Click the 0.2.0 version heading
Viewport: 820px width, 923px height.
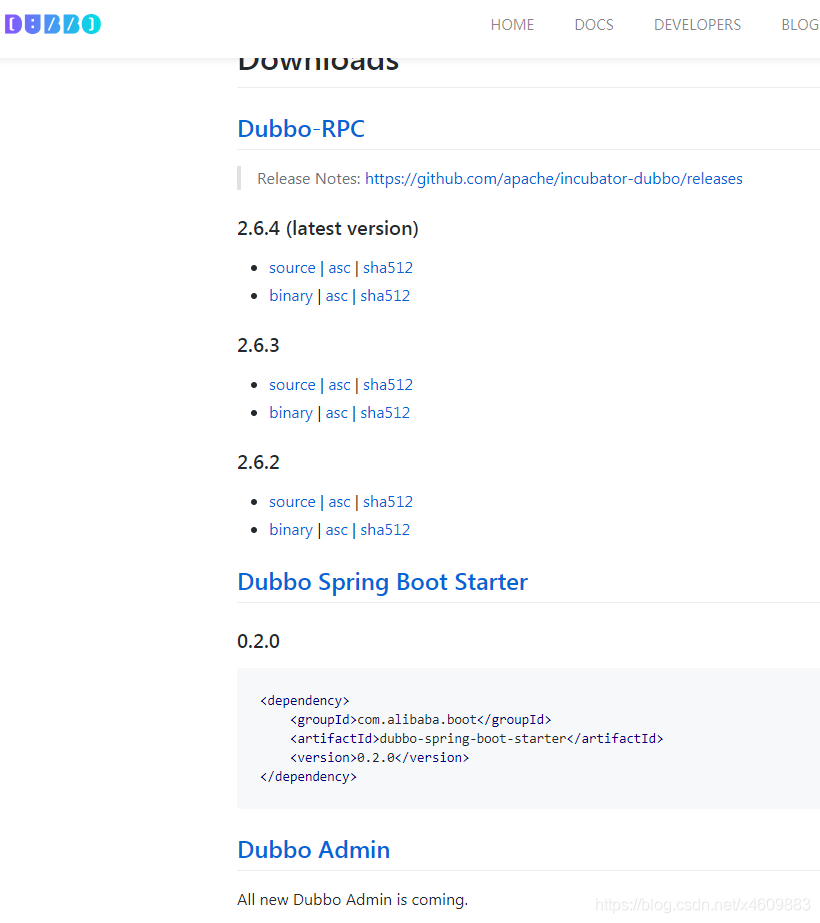258,642
